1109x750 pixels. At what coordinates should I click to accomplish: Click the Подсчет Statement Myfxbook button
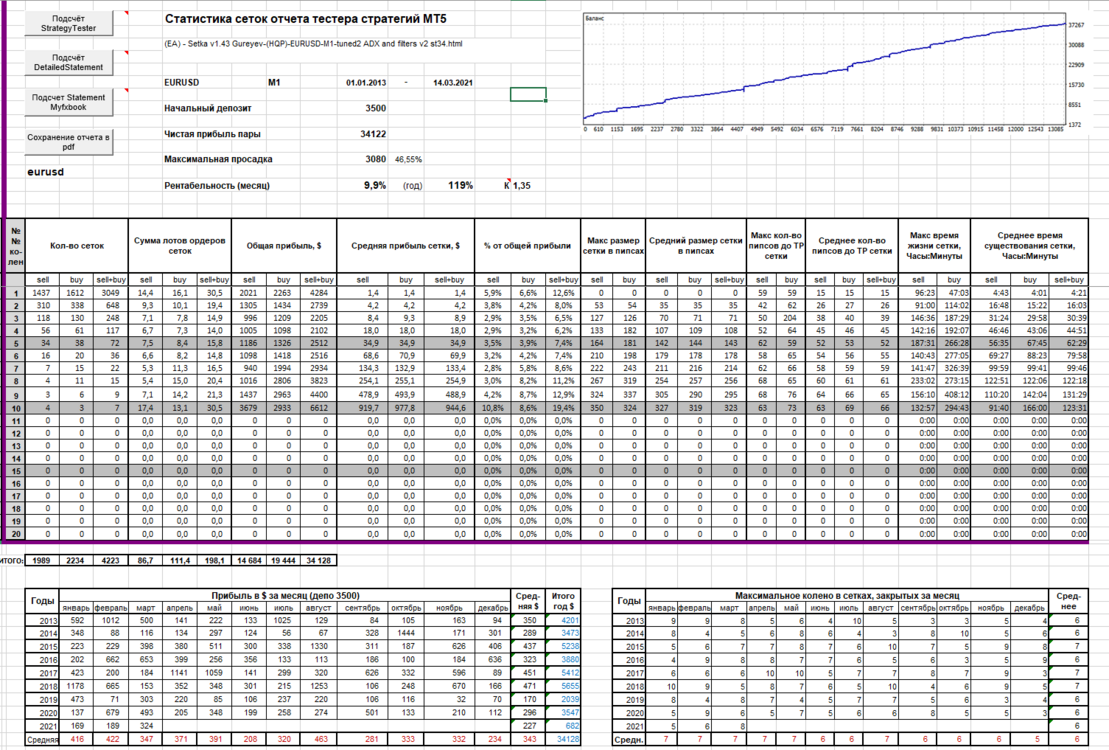coord(69,103)
